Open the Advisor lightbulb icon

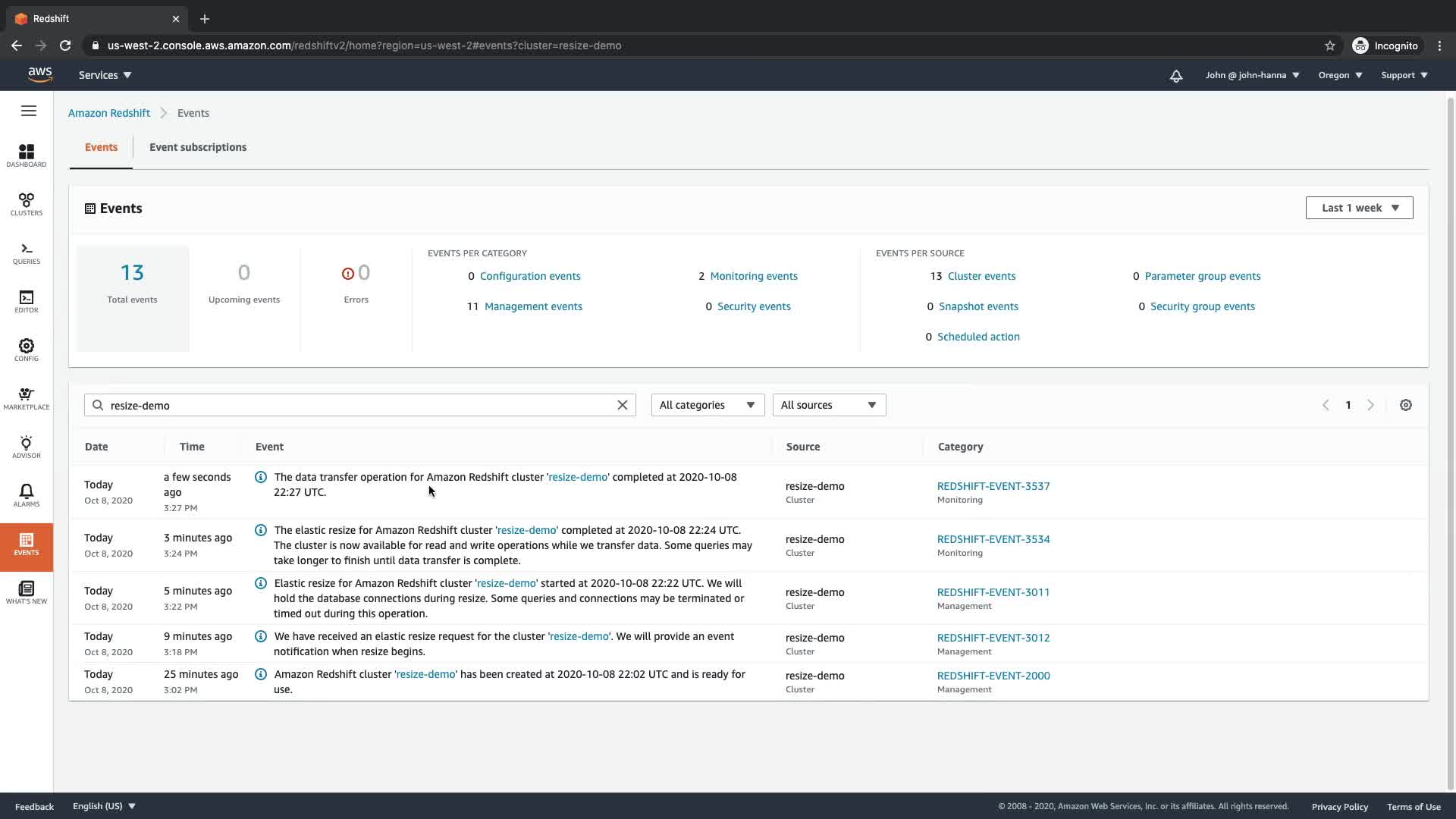point(27,447)
